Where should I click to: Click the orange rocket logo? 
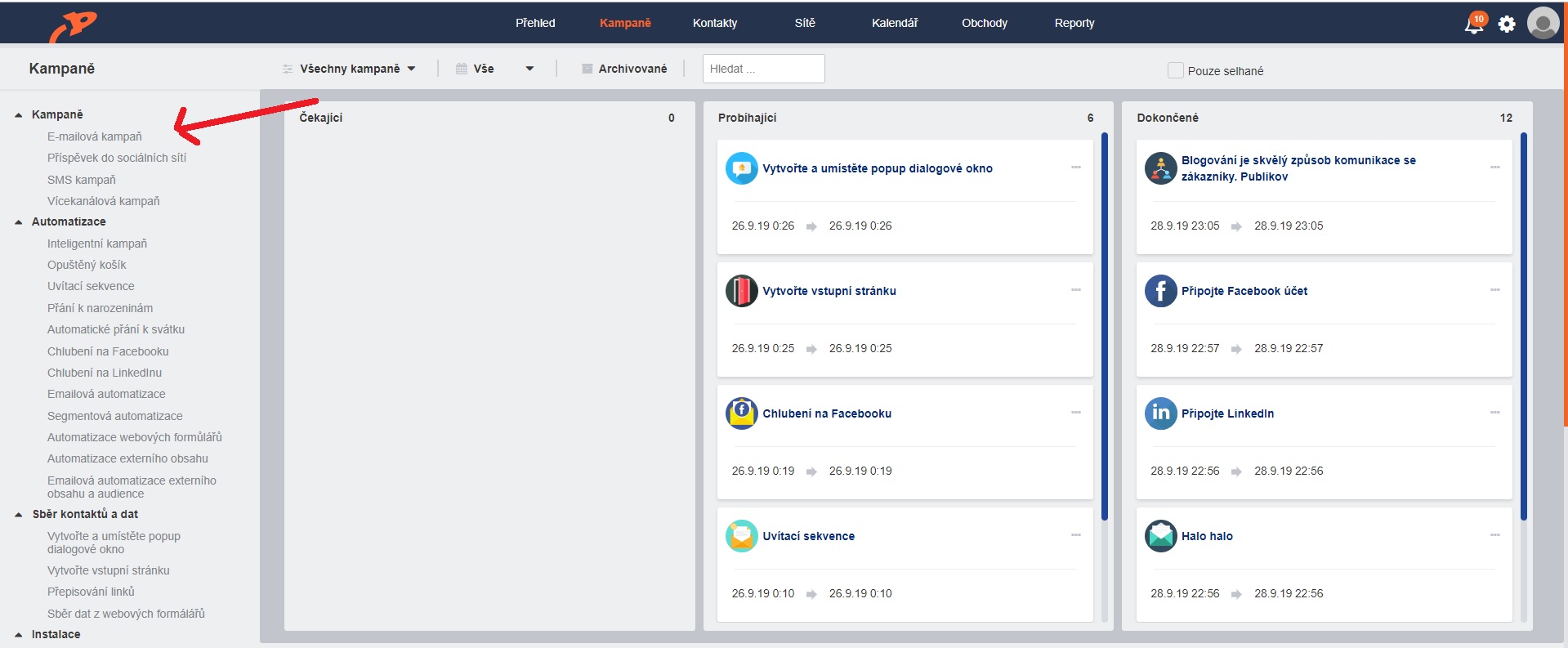pyautogui.click(x=74, y=25)
